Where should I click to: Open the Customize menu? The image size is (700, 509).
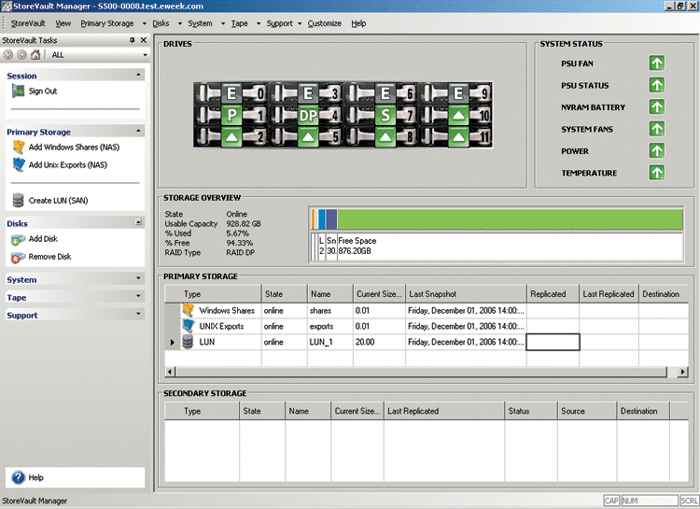pos(325,23)
